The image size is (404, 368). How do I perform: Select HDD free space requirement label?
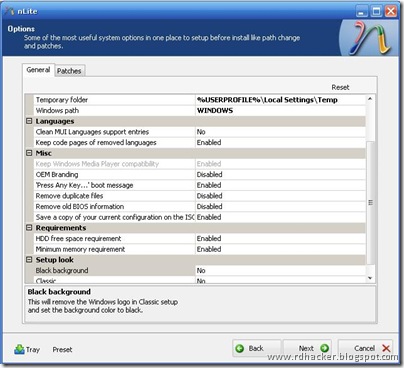tap(78, 238)
